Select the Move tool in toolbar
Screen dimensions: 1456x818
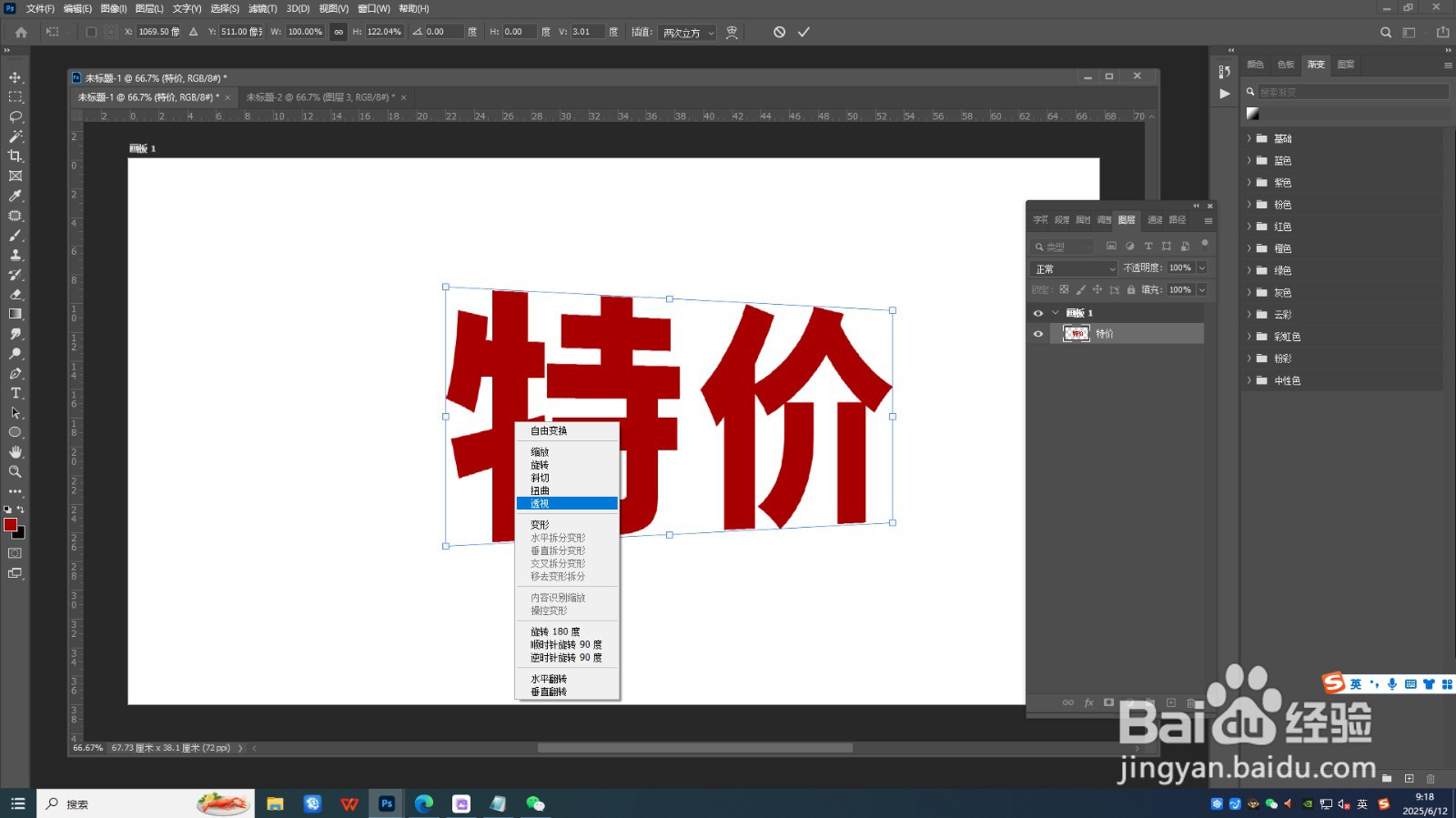tap(15, 77)
